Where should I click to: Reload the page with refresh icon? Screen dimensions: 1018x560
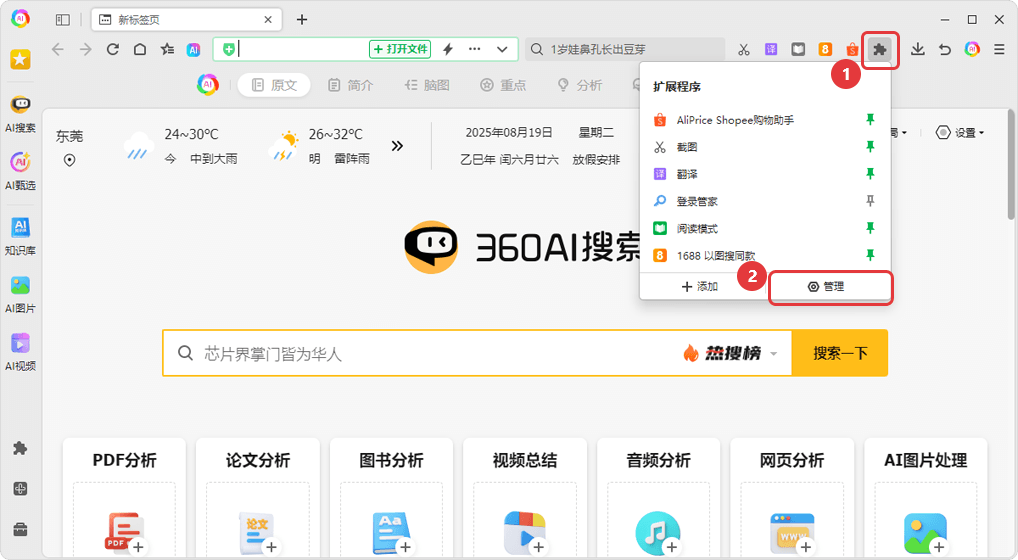[113, 49]
